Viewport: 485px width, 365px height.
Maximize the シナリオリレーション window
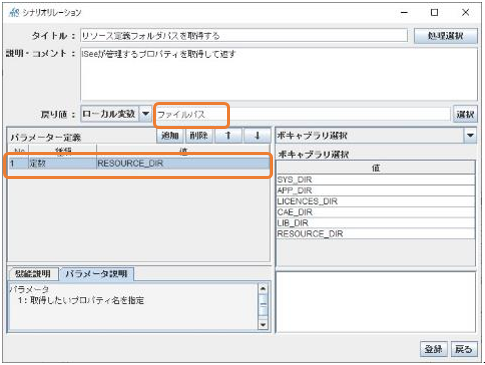(x=434, y=12)
